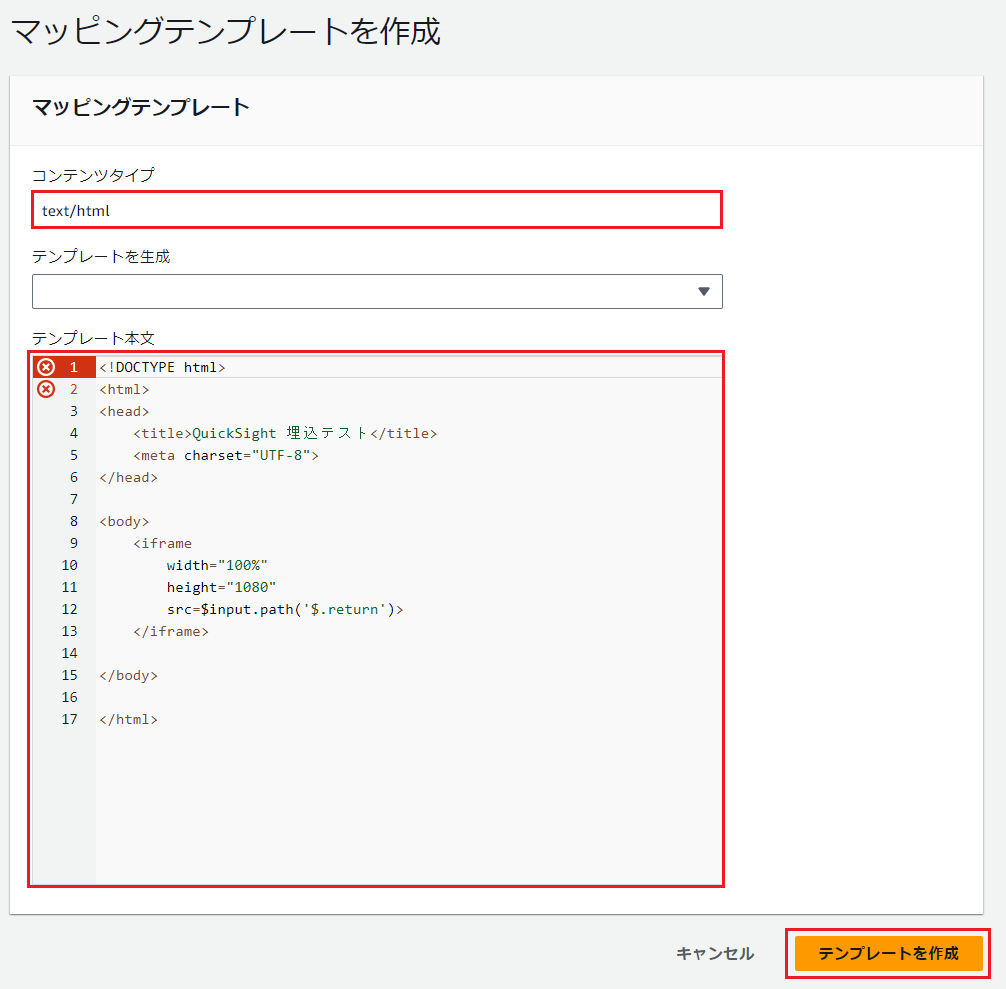Click the </head> closing tag line
This screenshot has height=989, width=1006.
click(x=128, y=477)
